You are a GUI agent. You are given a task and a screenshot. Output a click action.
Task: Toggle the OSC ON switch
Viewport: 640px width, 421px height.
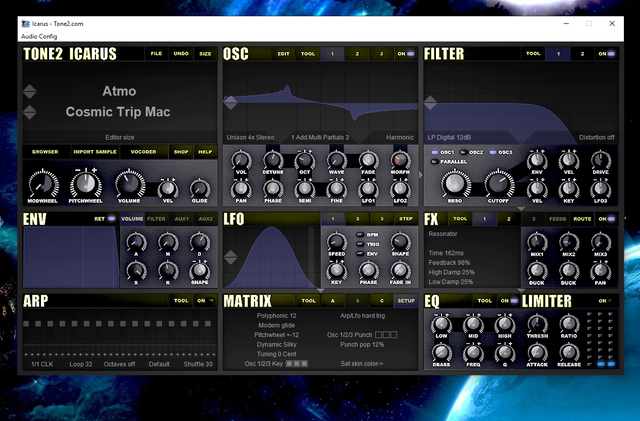(x=406, y=53)
